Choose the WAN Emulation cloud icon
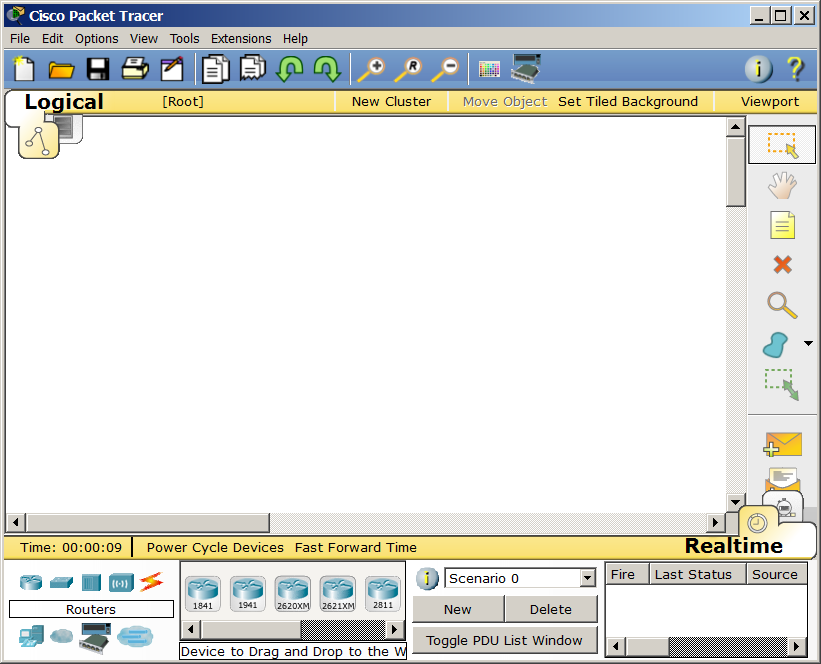821x664 pixels. pos(62,636)
